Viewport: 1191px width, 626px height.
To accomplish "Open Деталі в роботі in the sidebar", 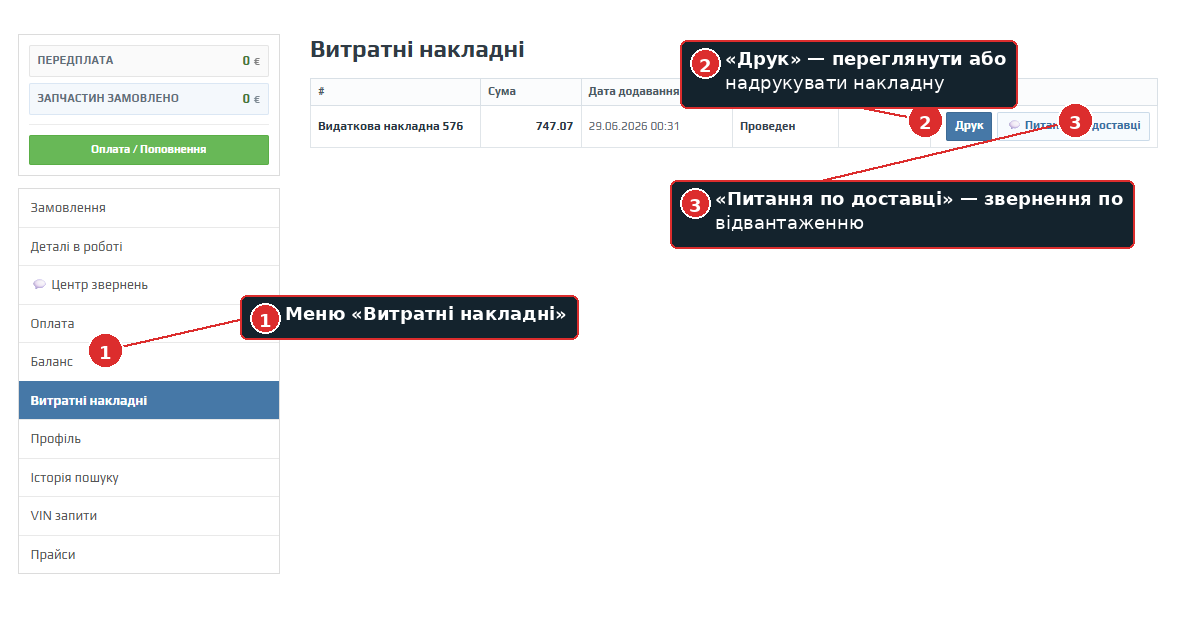I will [149, 247].
